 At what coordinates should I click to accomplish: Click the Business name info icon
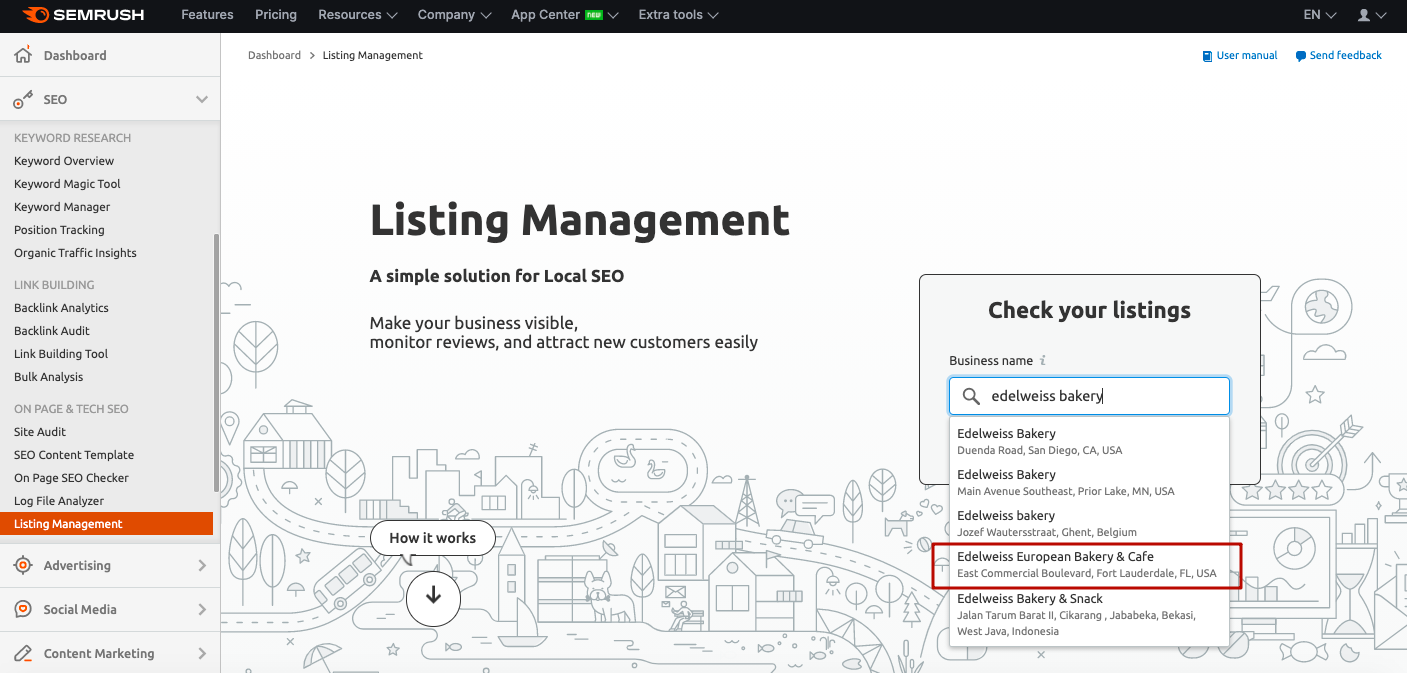(x=1043, y=361)
